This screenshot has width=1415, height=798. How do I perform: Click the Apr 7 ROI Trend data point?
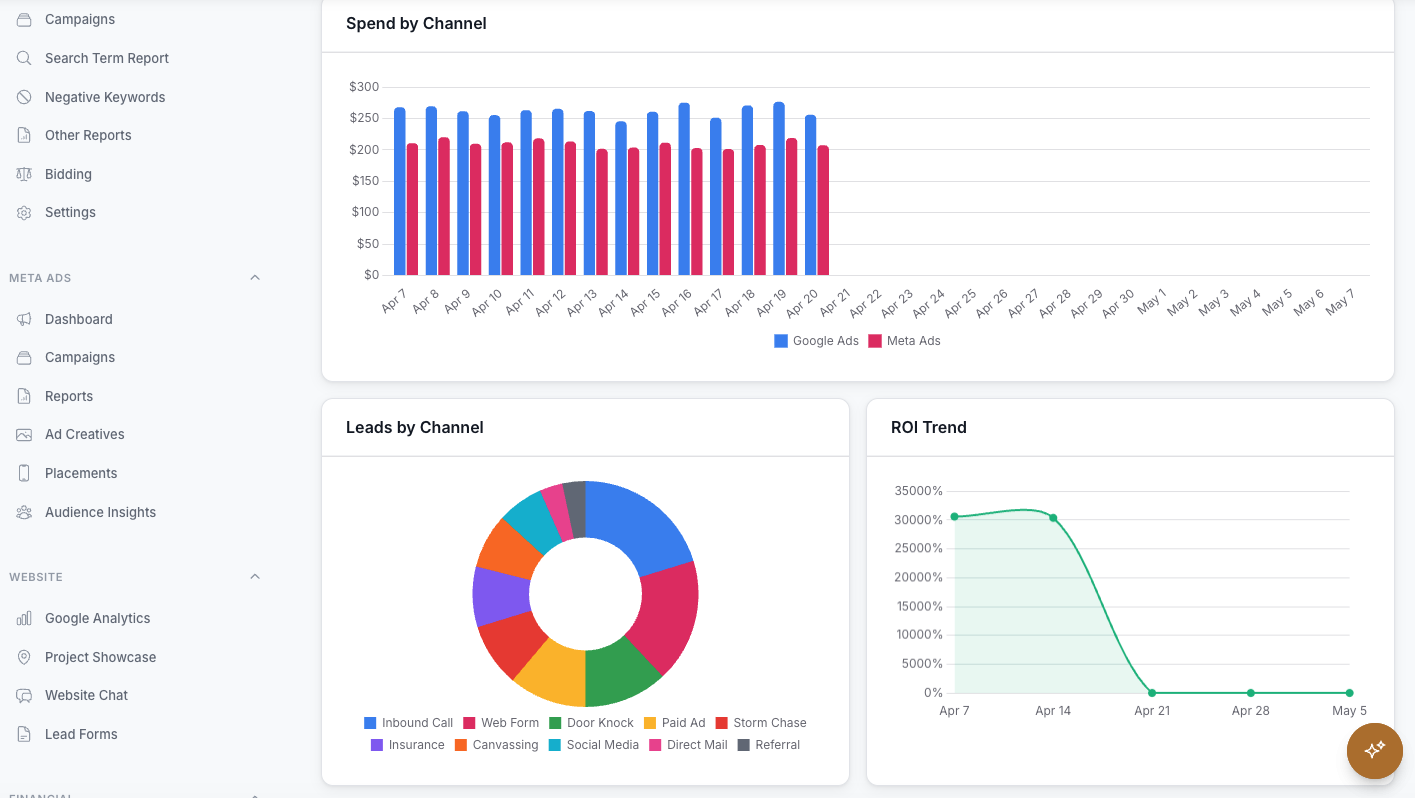954,517
